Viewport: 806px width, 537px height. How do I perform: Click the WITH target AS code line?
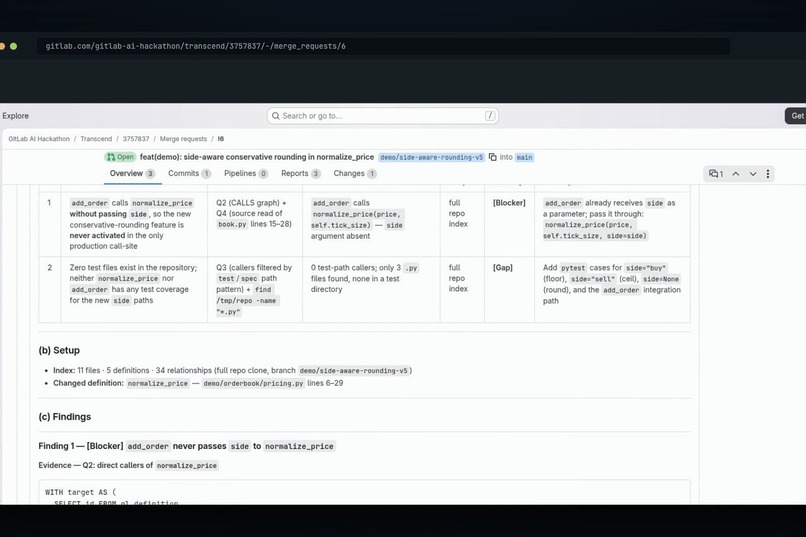[81, 492]
